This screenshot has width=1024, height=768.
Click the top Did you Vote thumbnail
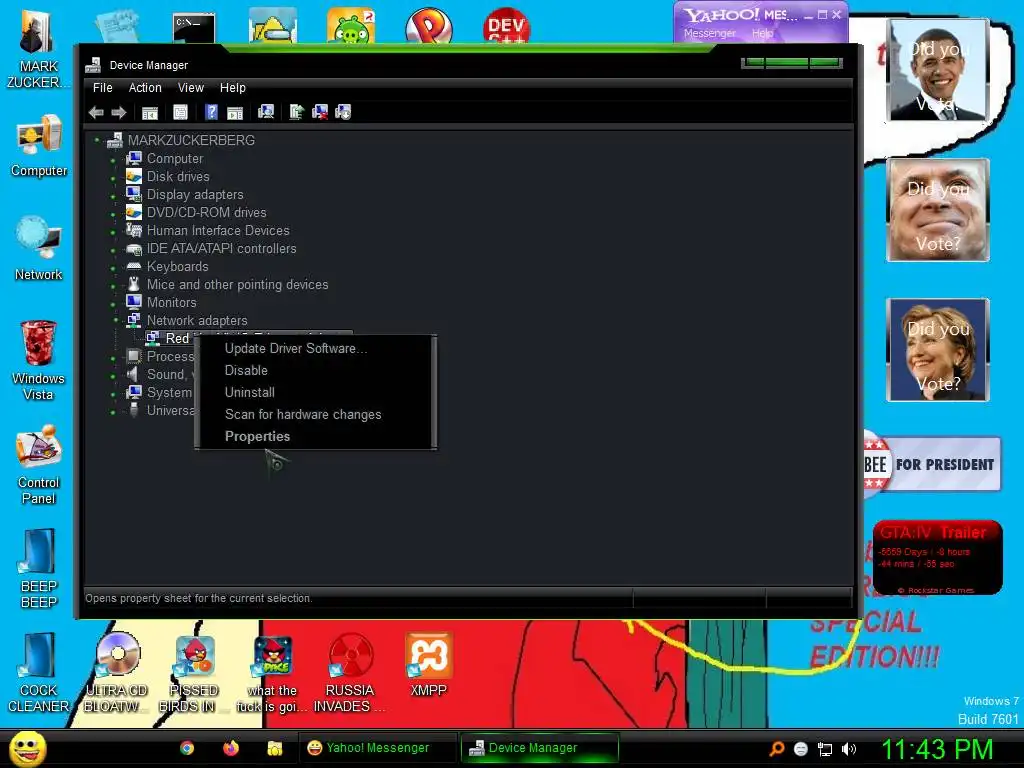[938, 70]
